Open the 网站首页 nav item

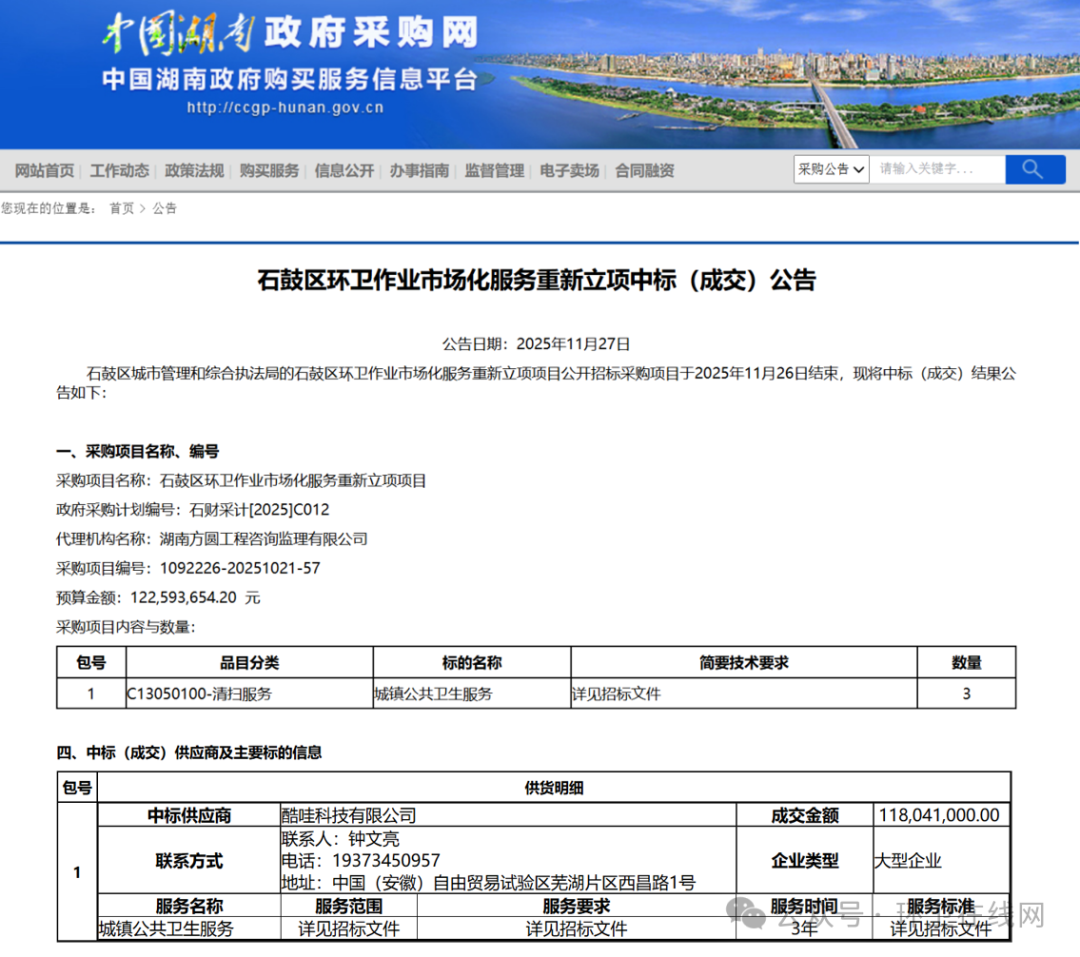coord(45,171)
